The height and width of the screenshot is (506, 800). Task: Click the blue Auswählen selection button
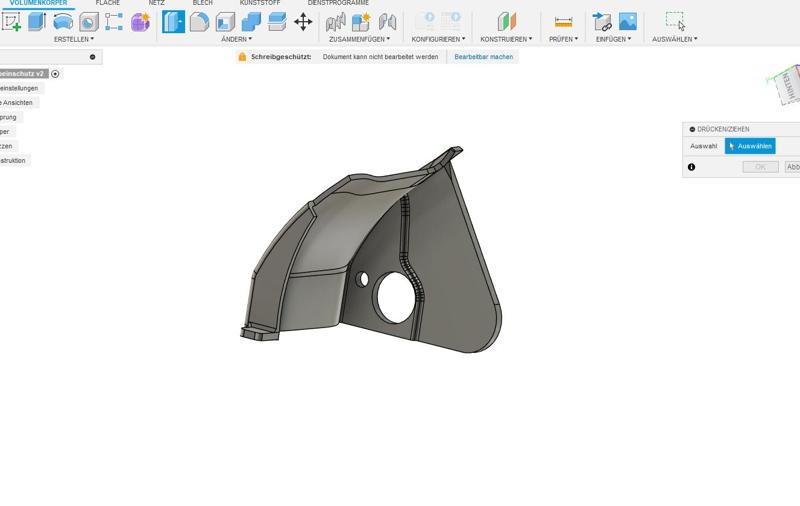[750, 146]
